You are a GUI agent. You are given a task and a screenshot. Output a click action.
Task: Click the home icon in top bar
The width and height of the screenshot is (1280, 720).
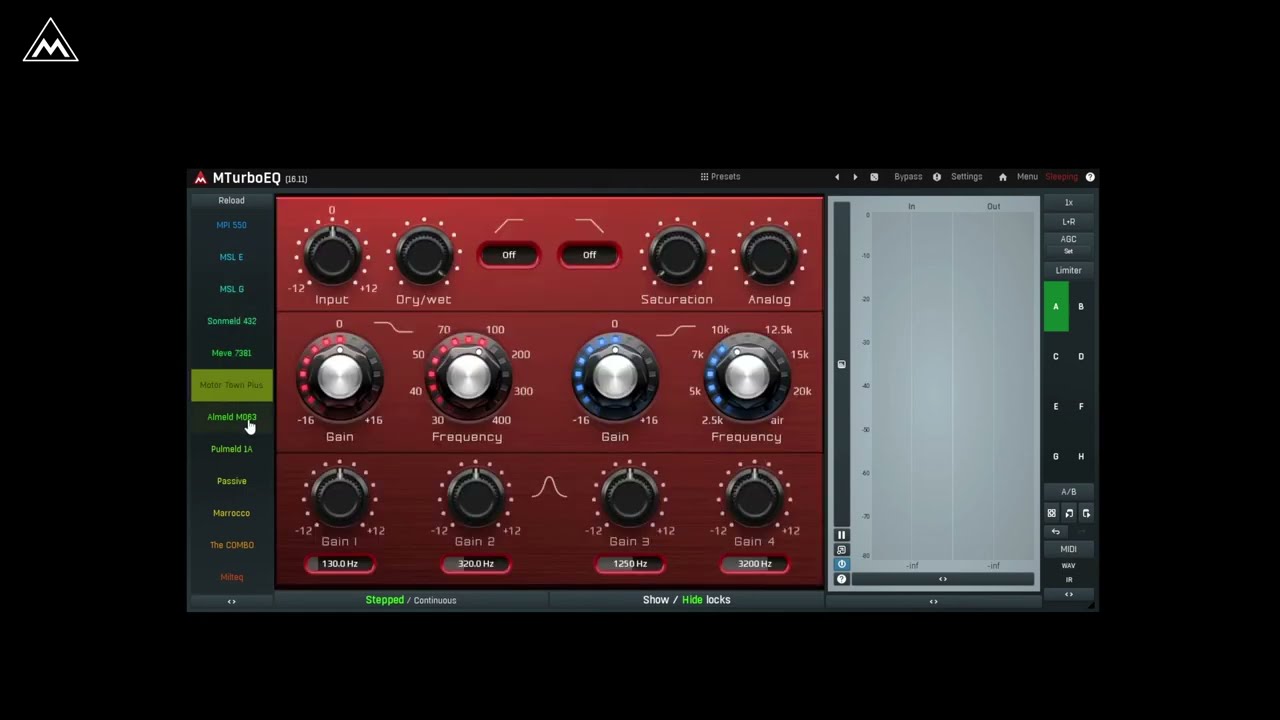coord(1003,177)
